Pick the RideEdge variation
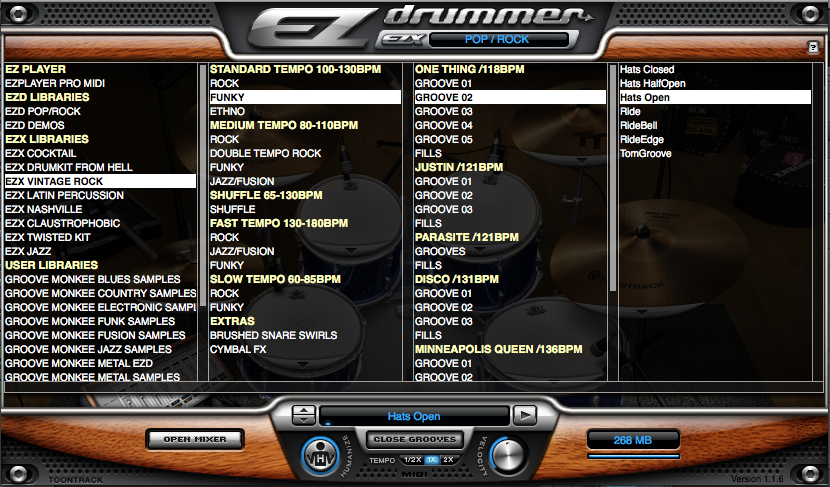The width and height of the screenshot is (830, 487). [715, 139]
